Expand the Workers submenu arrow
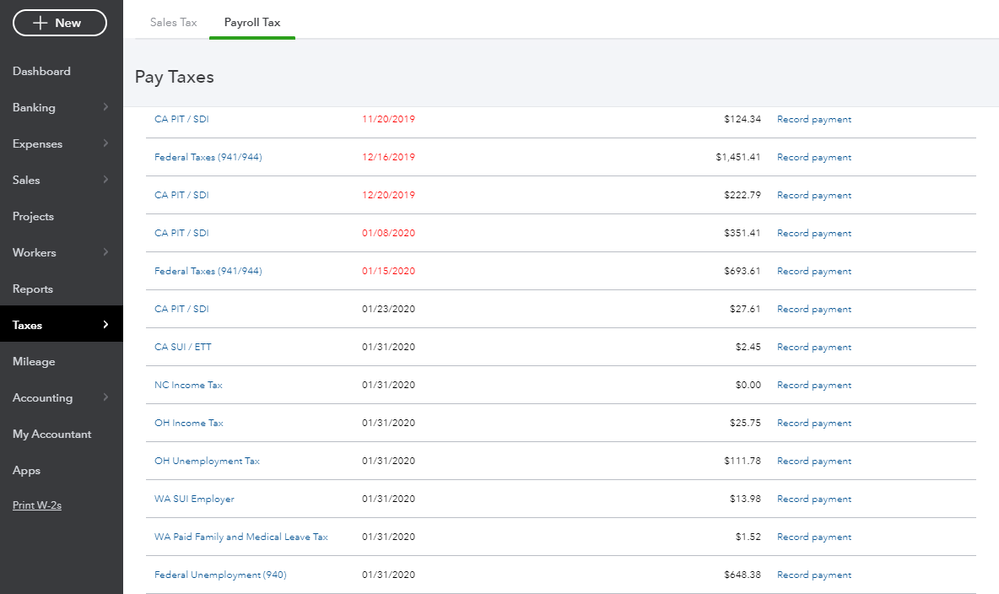 click(x=106, y=253)
